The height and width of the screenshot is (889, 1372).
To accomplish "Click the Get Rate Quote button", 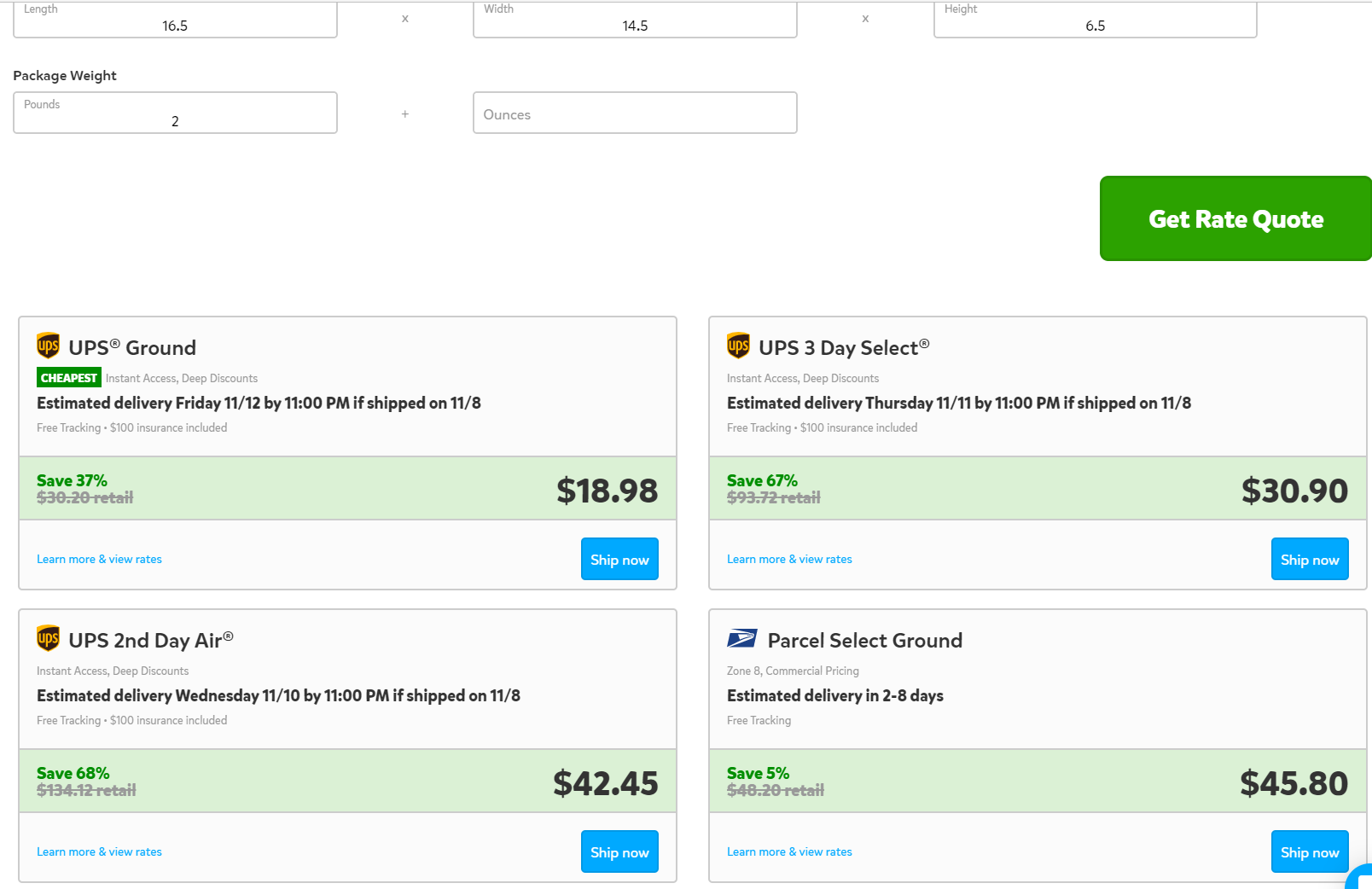I will click(x=1235, y=218).
